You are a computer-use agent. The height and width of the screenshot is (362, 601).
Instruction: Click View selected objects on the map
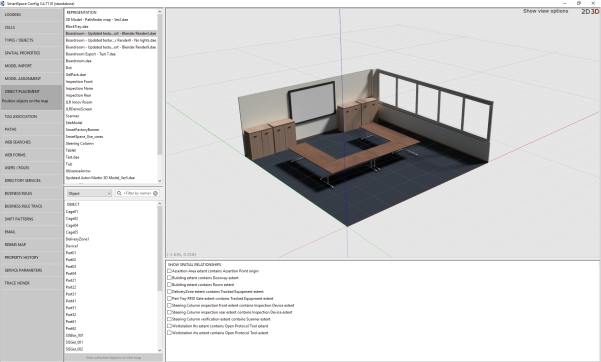pyautogui.click(x=113, y=357)
